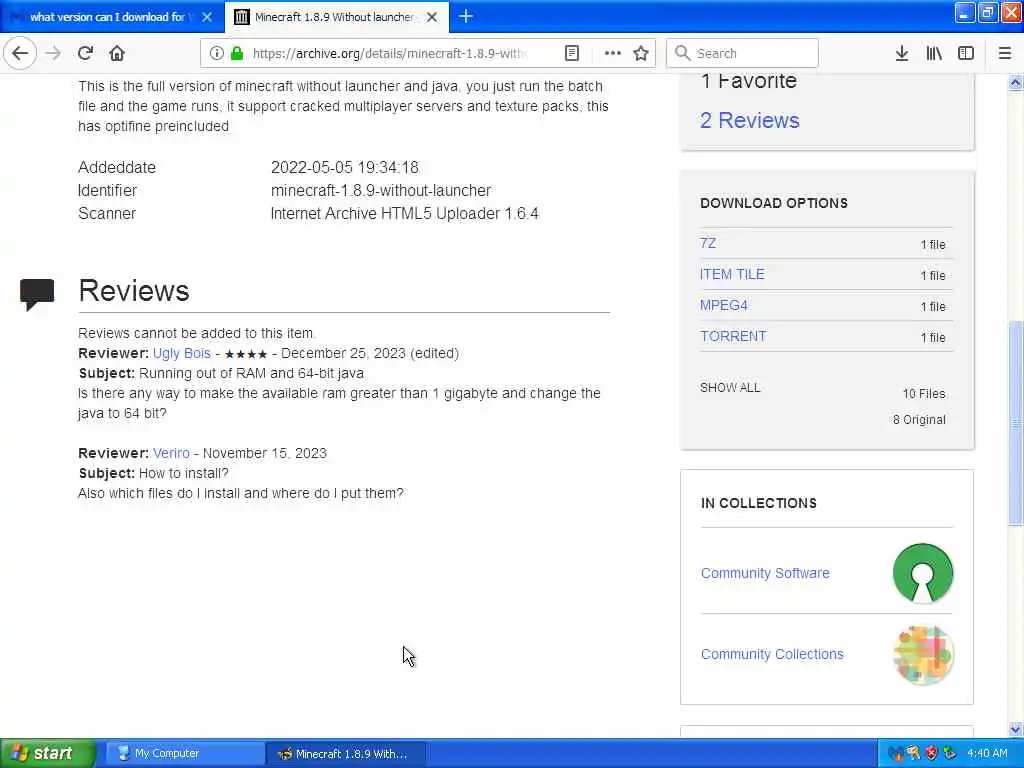Click the DOWNLOAD OPTIONS heading
Image resolution: width=1024 pixels, height=768 pixels.
774,203
